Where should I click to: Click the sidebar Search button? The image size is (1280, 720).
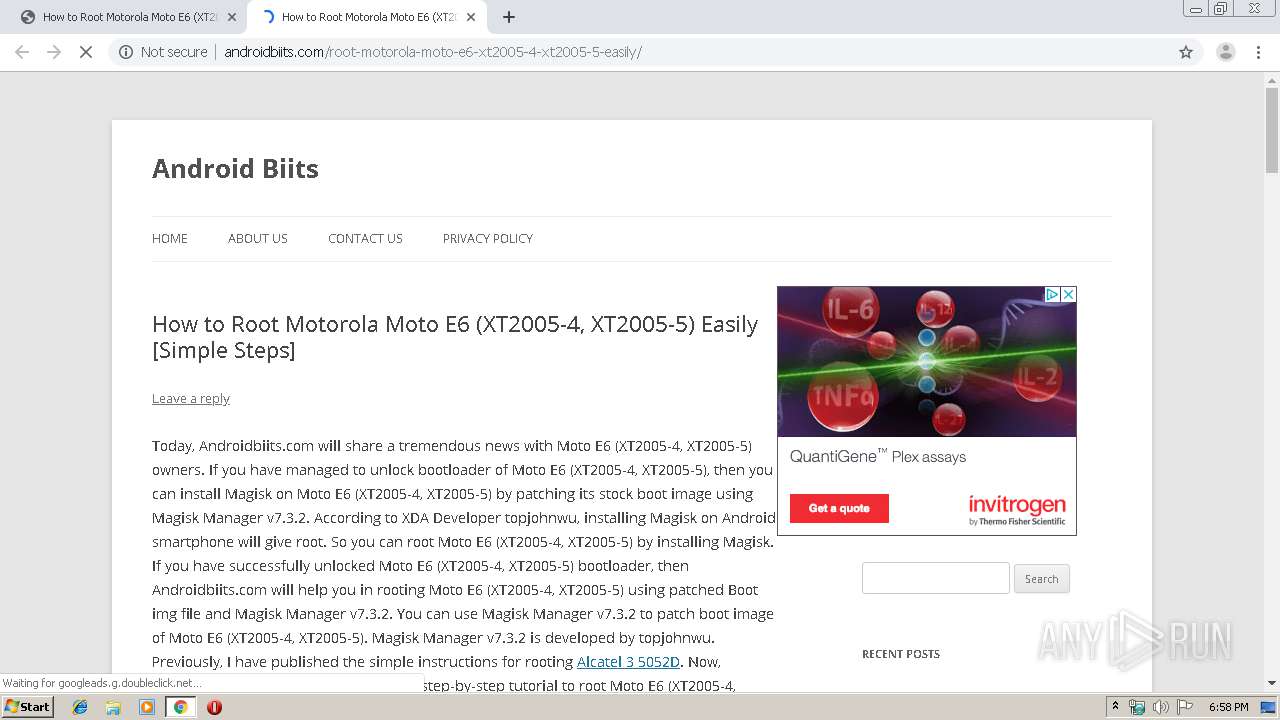(x=1042, y=578)
